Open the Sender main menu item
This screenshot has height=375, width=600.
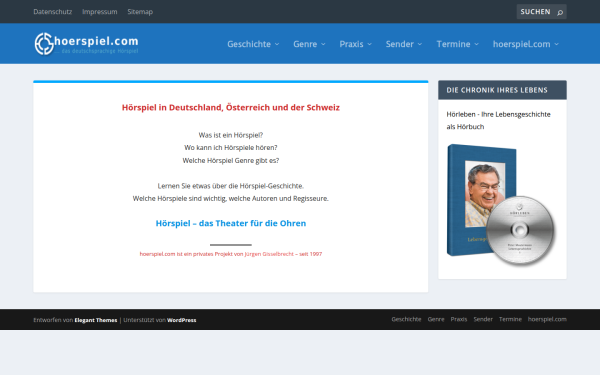(399, 44)
